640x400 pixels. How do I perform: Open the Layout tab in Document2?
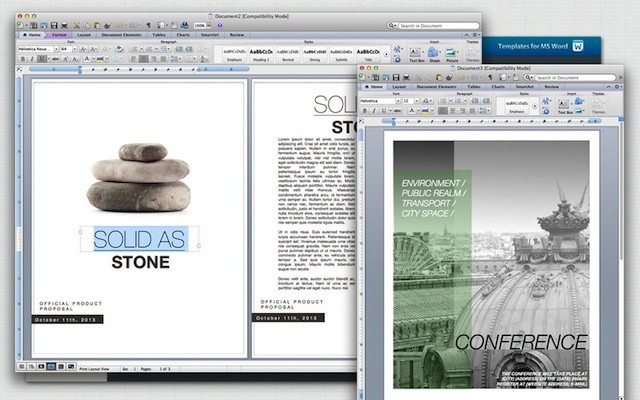click(x=83, y=33)
